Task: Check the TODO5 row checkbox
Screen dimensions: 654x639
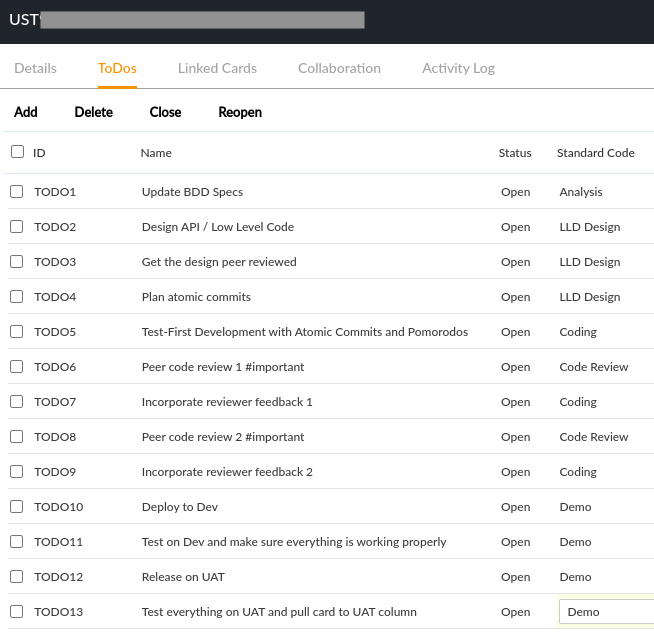Action: (17, 332)
